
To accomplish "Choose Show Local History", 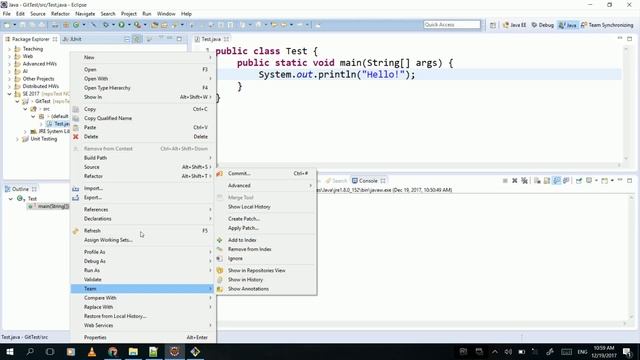I will tap(266, 207).
